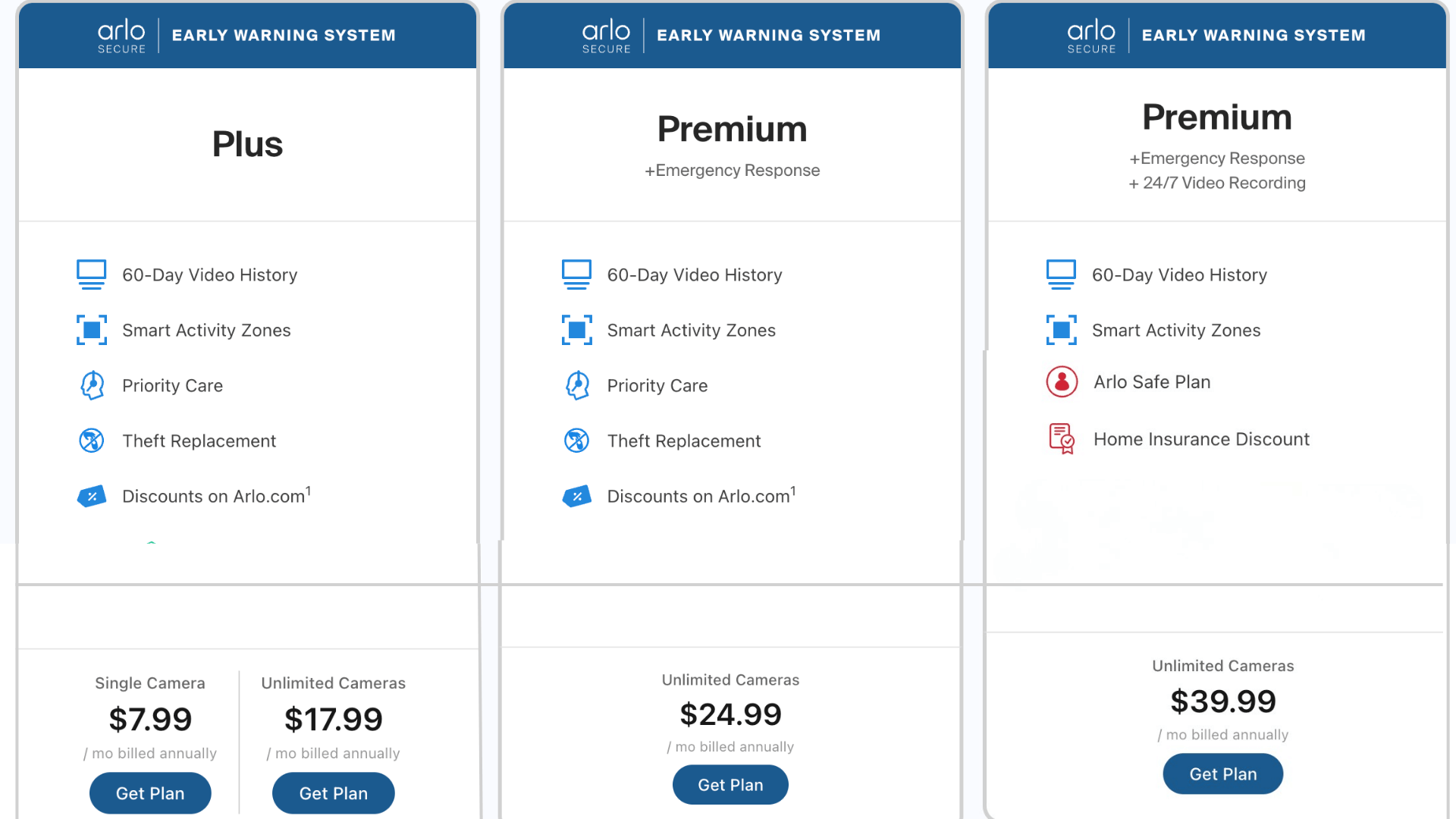Click '60-Day Video History' in Plus plan

click(210, 275)
